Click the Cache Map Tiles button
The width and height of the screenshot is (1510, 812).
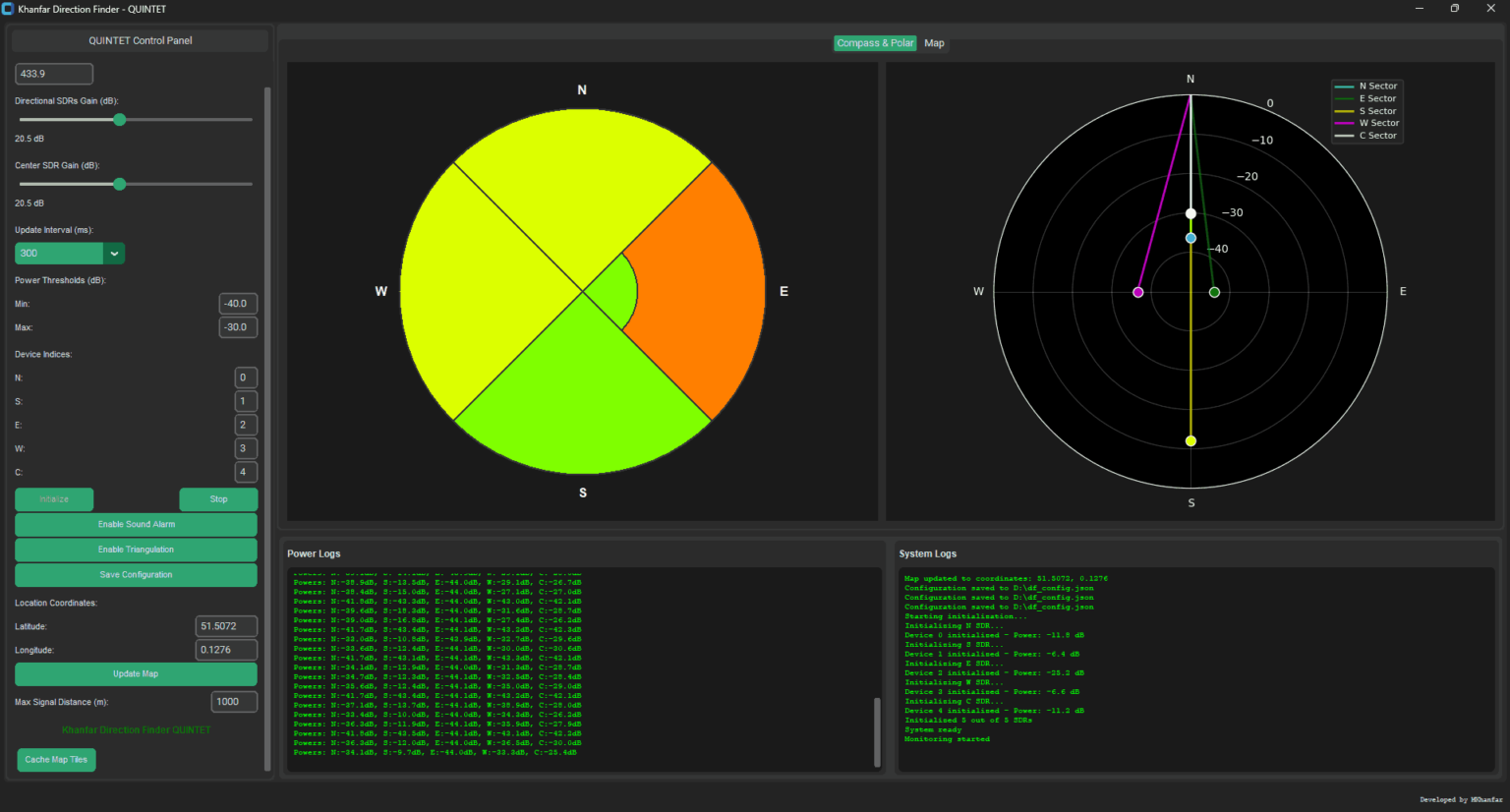point(56,760)
